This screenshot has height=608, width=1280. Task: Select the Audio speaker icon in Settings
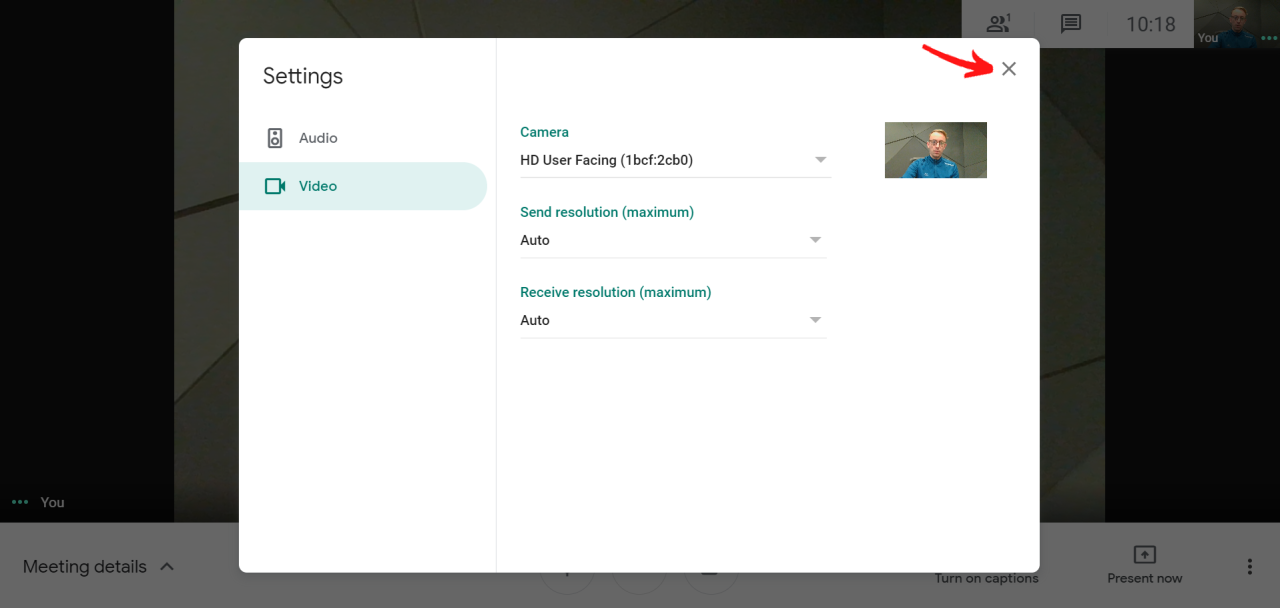(x=274, y=138)
